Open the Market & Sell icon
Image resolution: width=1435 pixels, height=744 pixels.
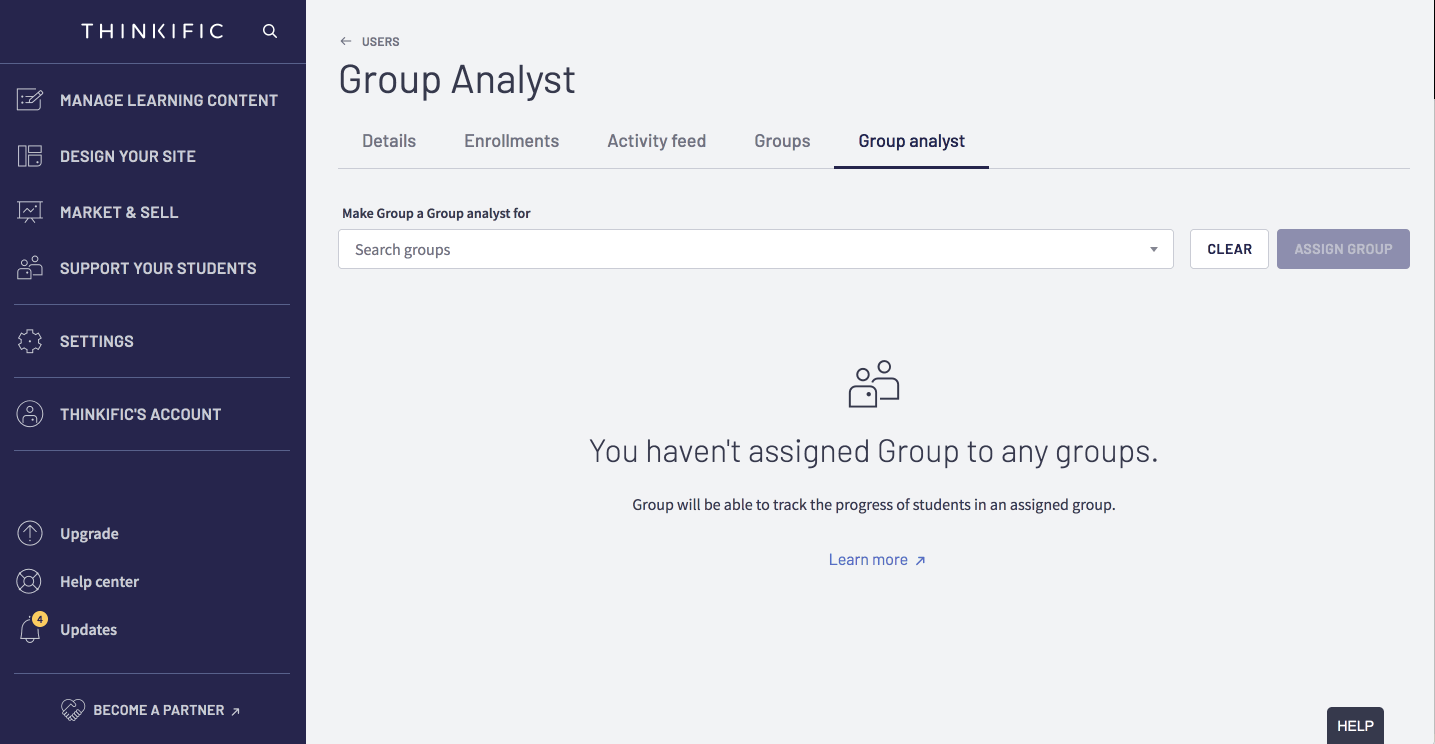29,211
